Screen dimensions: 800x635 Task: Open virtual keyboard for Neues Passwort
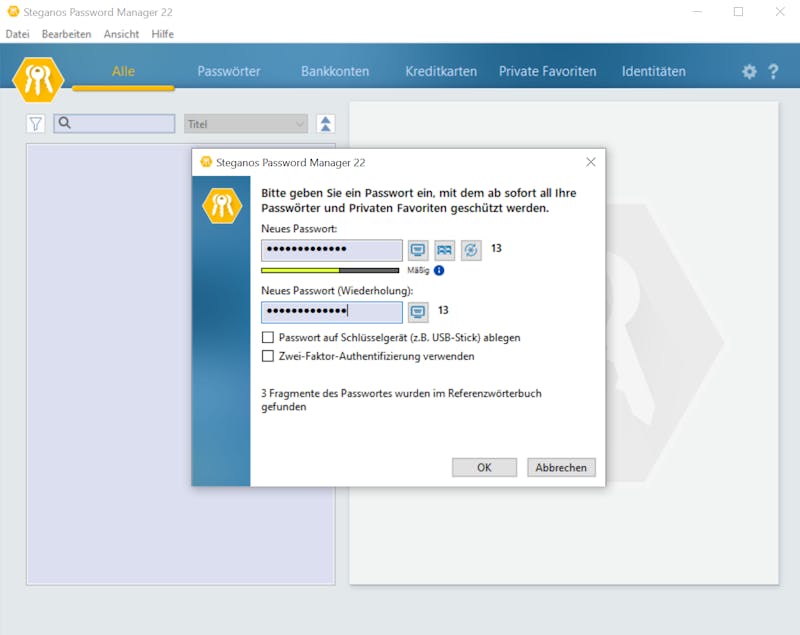[x=418, y=250]
